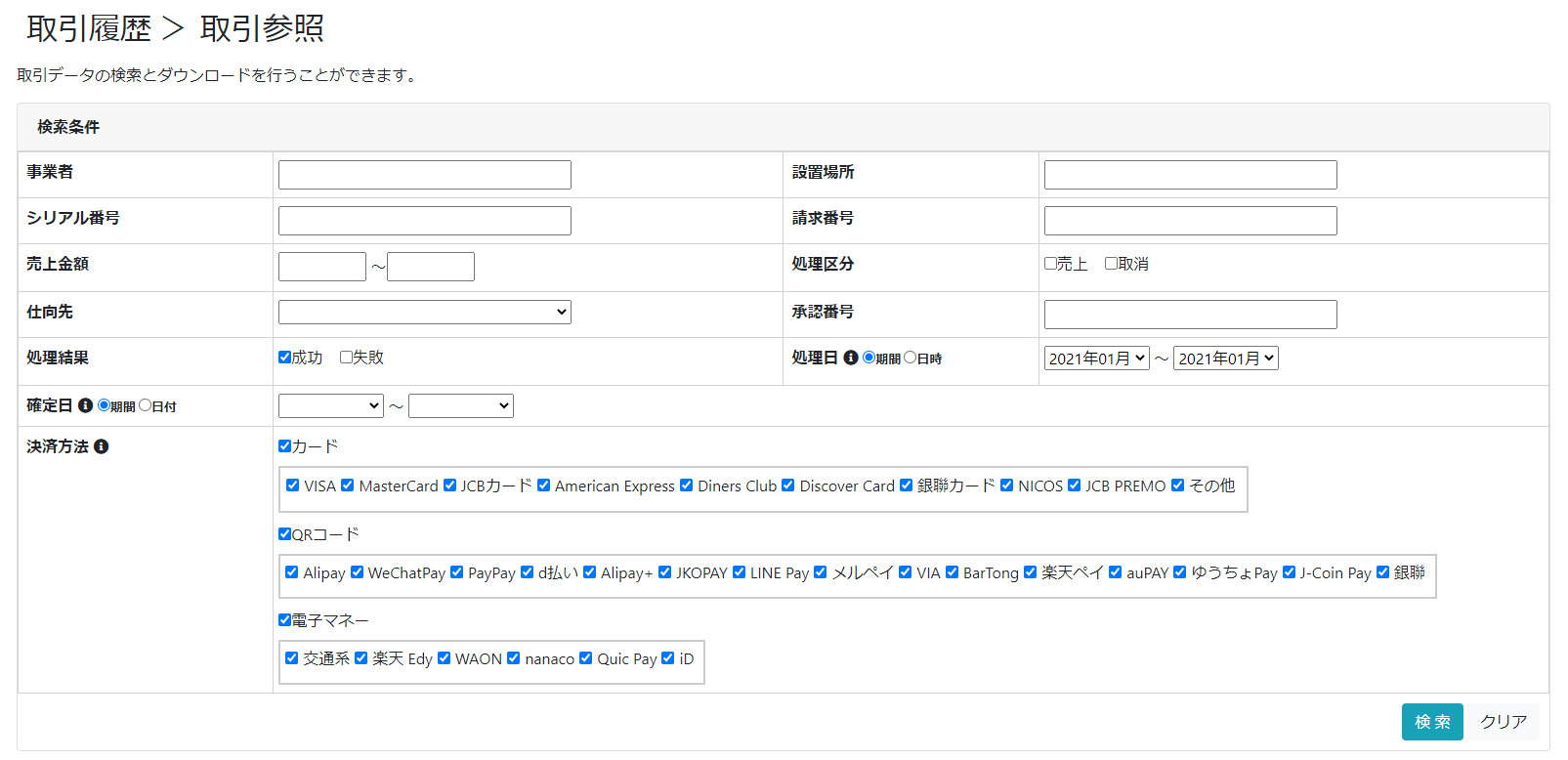Screen dimensions: 1568x760
Task: Uncheck the MasterCard checkbox
Action: (347, 486)
